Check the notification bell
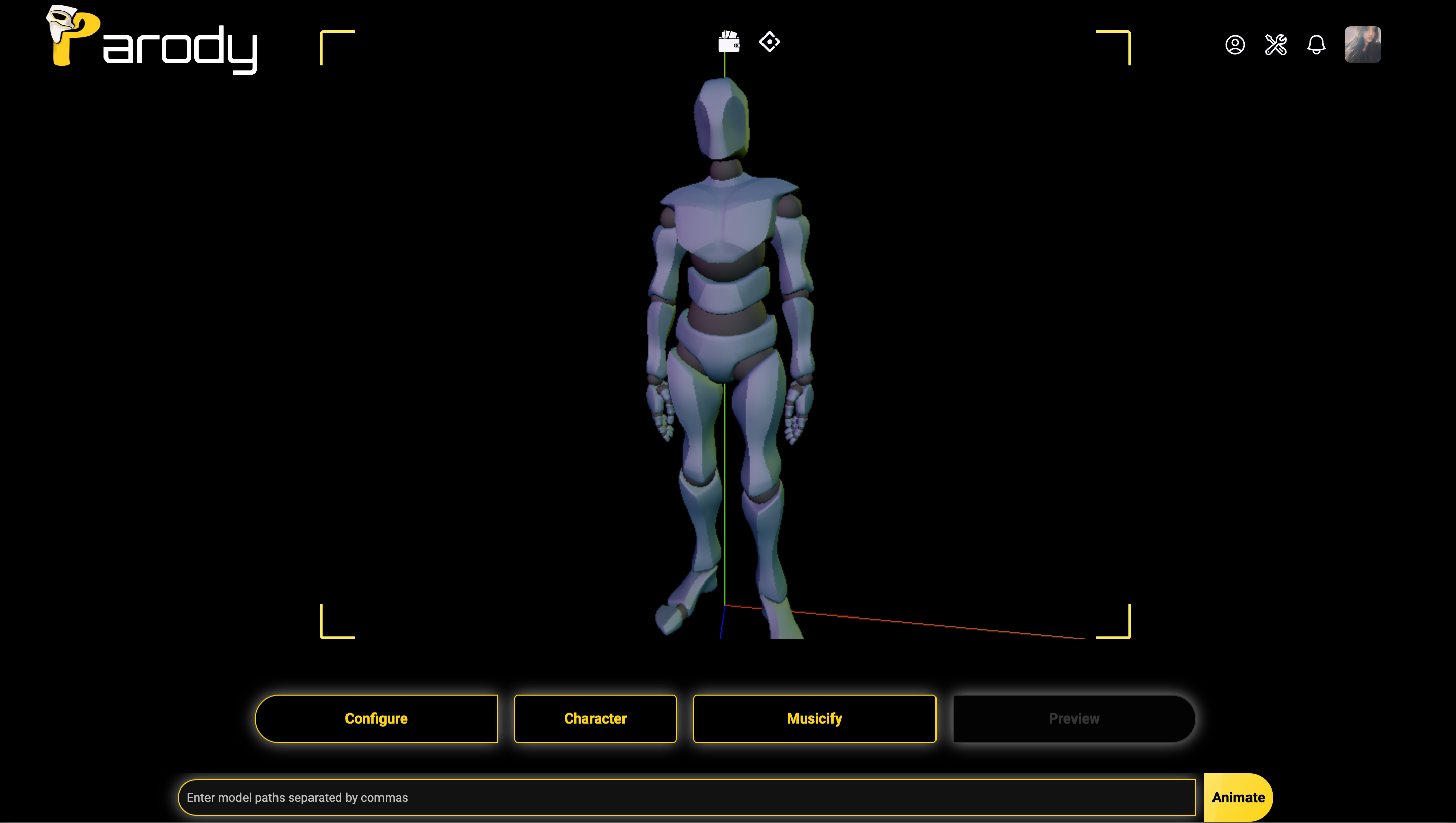Screen dimensions: 1456x823 1316,45
